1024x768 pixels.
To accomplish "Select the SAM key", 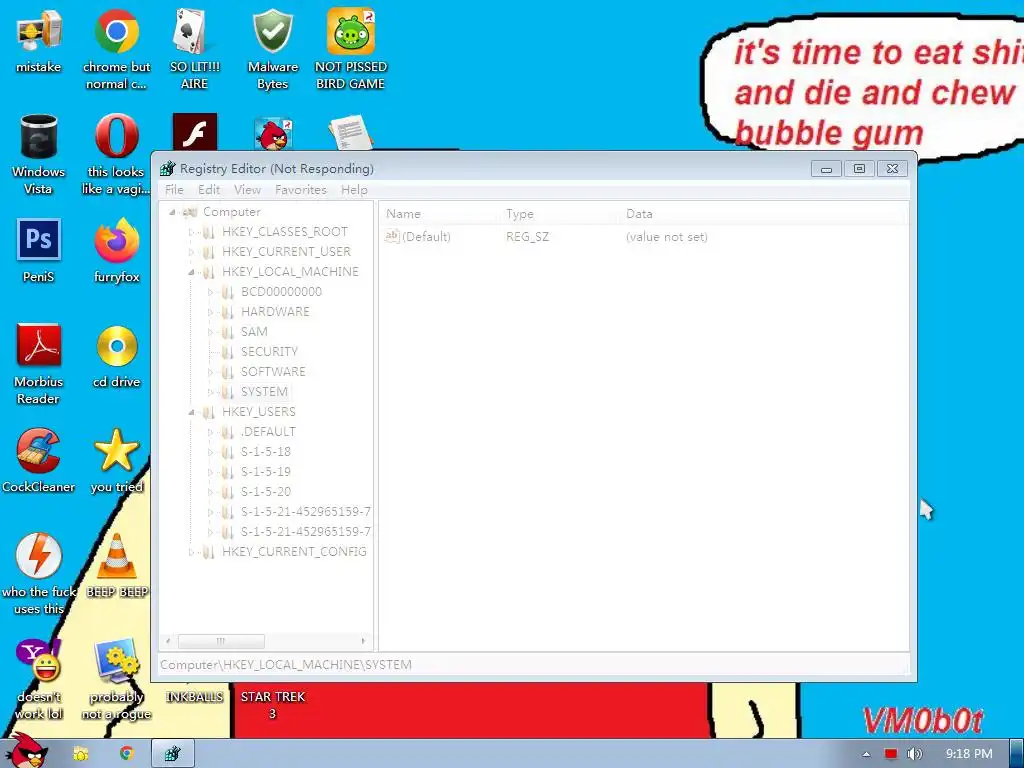I will (254, 332).
